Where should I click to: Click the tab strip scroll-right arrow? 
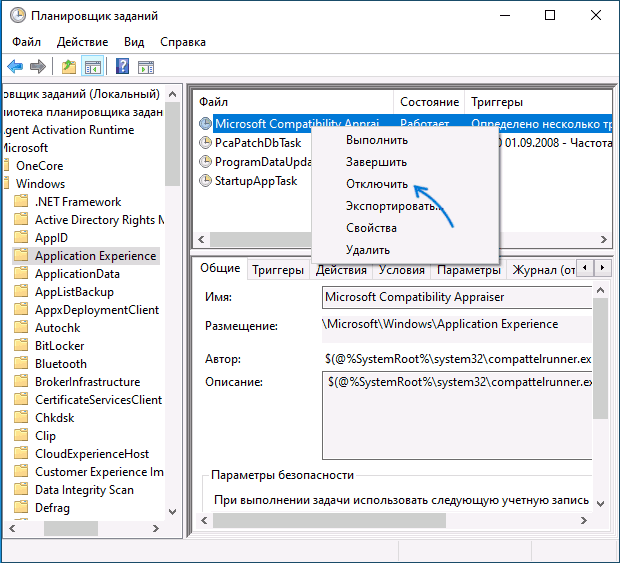pyautogui.click(x=602, y=268)
